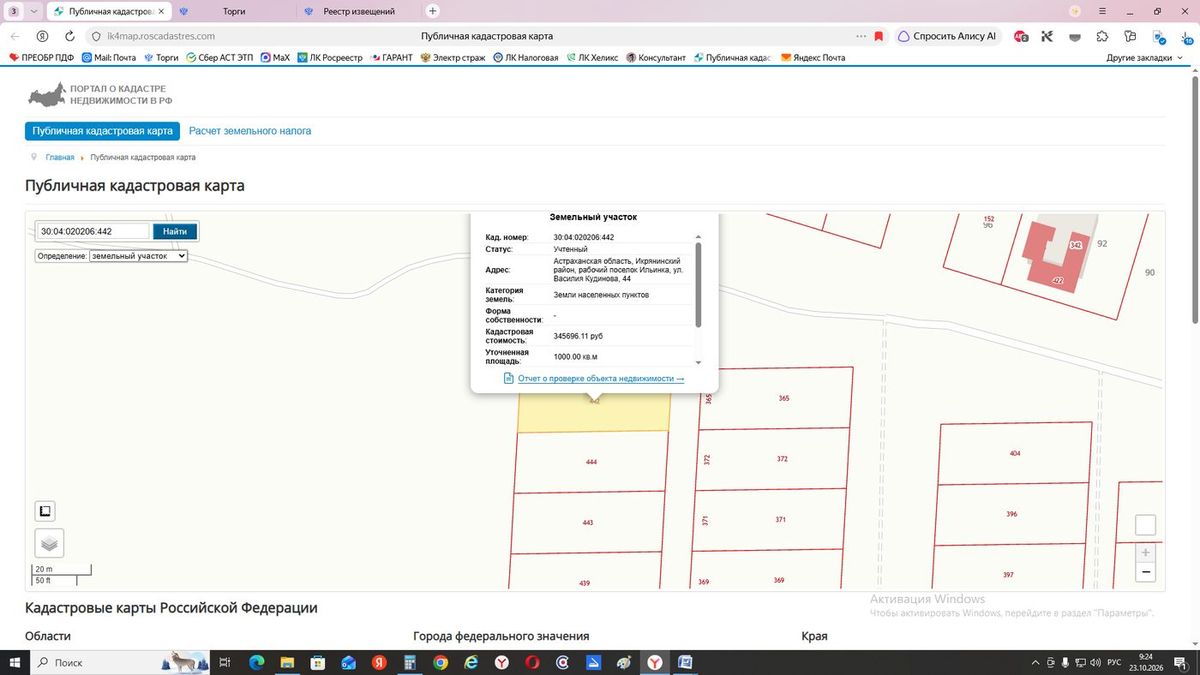Show hidden system tray icons
This screenshot has width=1200, height=675.
[x=1035, y=662]
